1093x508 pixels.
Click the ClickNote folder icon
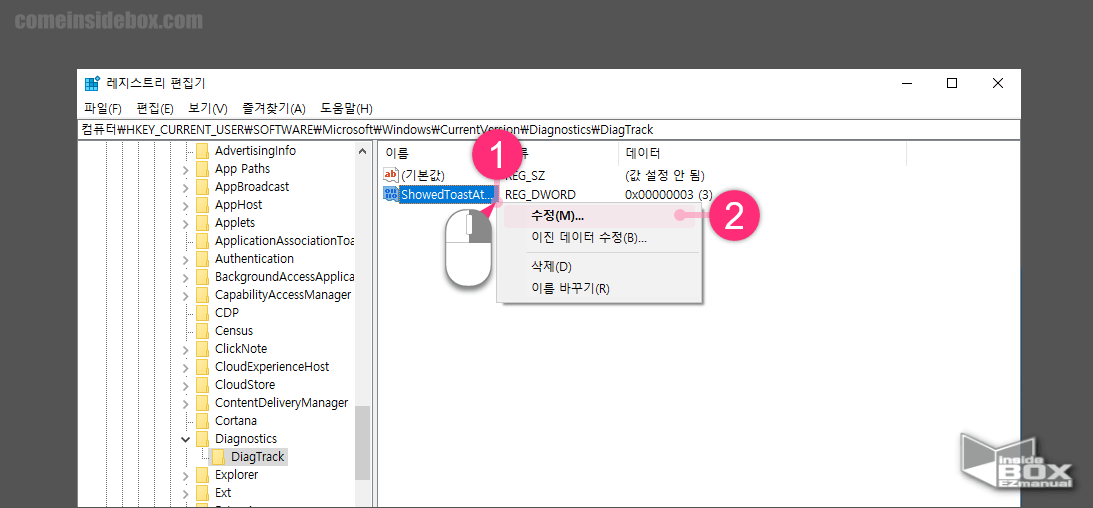coord(203,348)
